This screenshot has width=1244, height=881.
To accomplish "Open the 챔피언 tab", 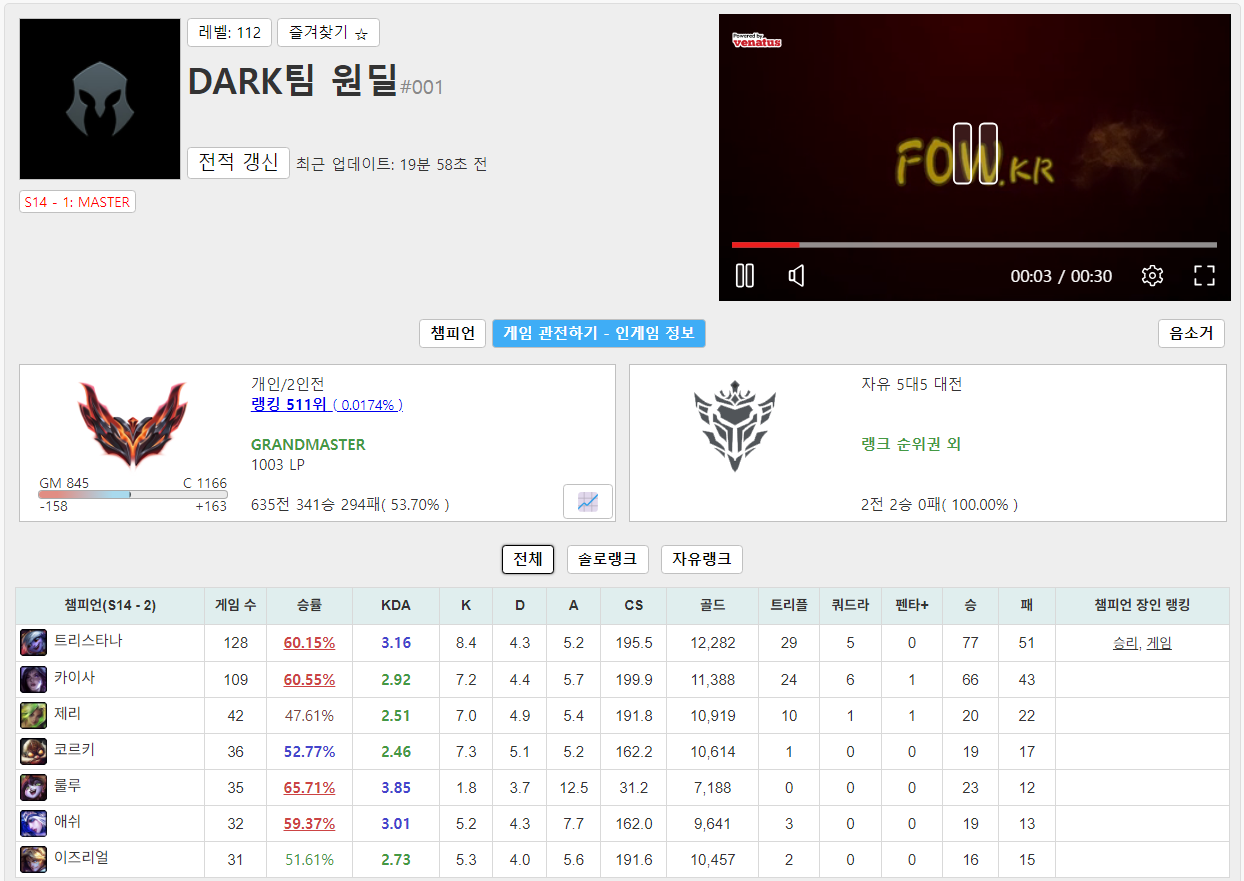I will point(452,333).
